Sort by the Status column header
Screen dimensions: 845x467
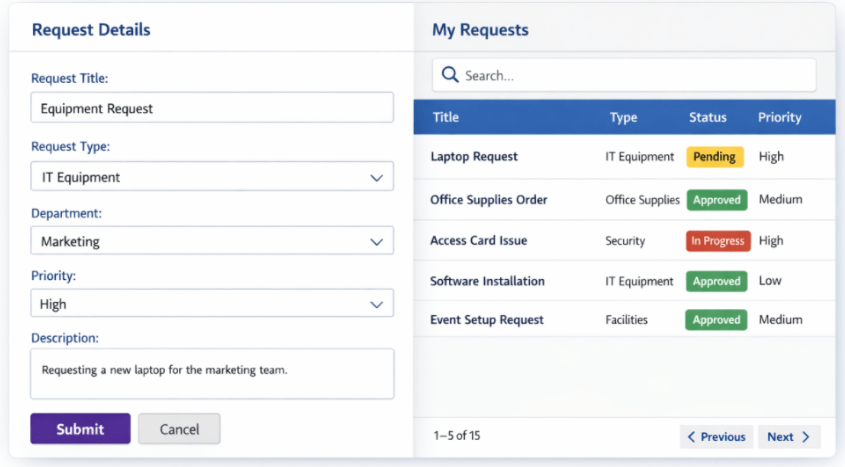[708, 117]
